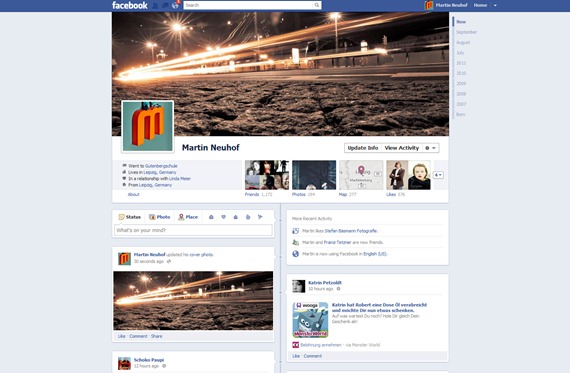This screenshot has height=373, width=570.
Task: Open the Gutenbergschule link
Action: click(x=161, y=166)
